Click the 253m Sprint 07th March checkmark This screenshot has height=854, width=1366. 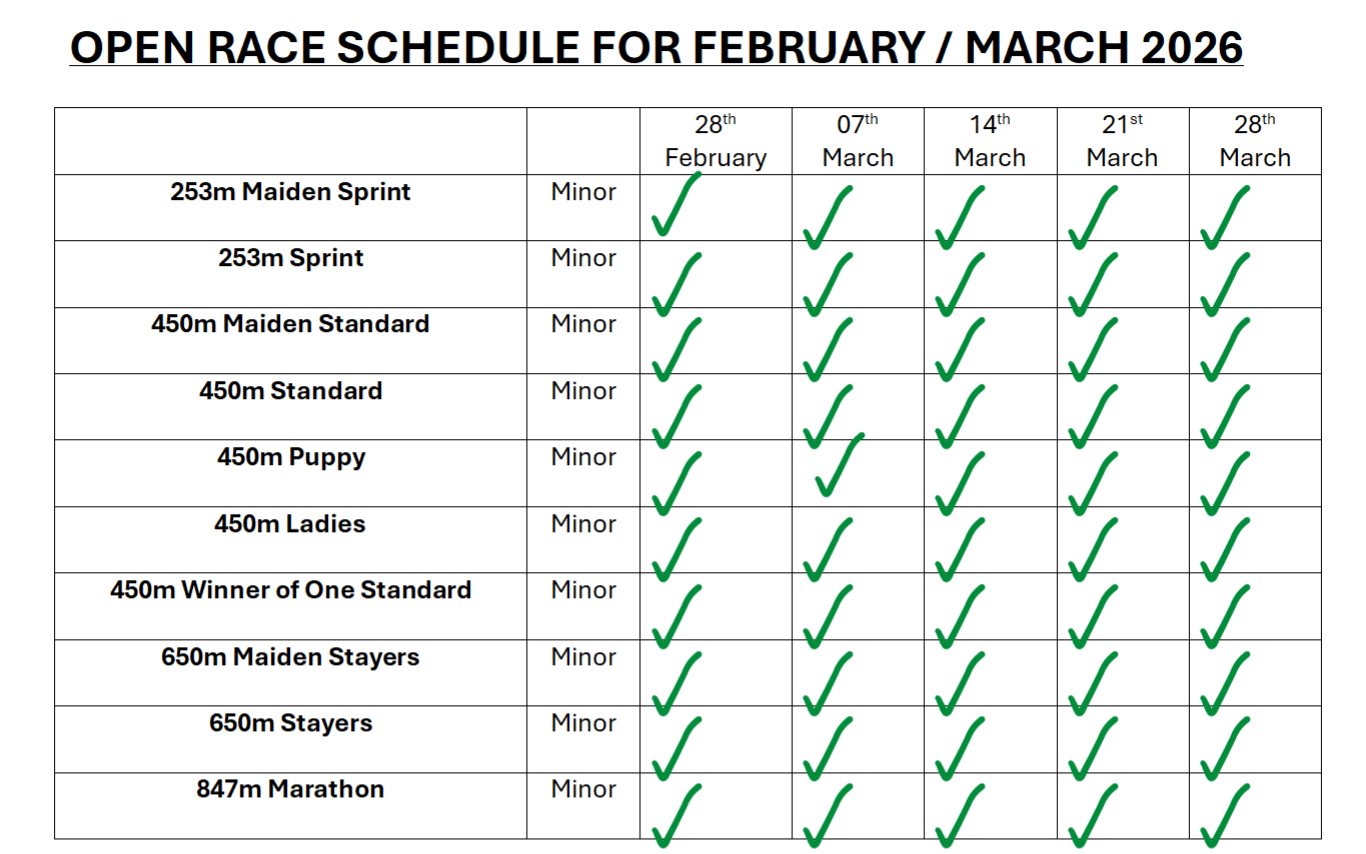point(827,284)
